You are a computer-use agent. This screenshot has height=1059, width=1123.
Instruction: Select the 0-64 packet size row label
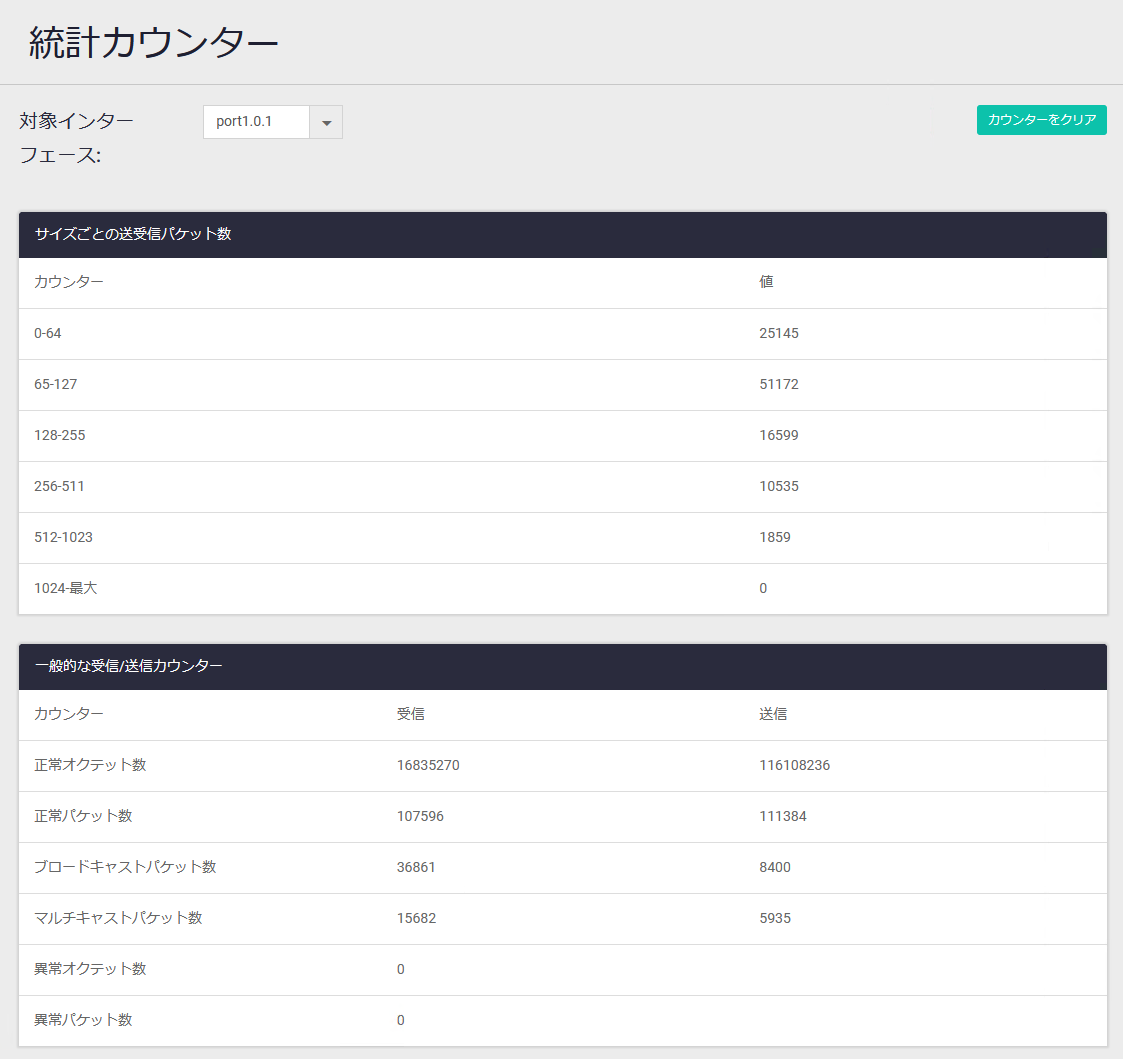(x=48, y=333)
